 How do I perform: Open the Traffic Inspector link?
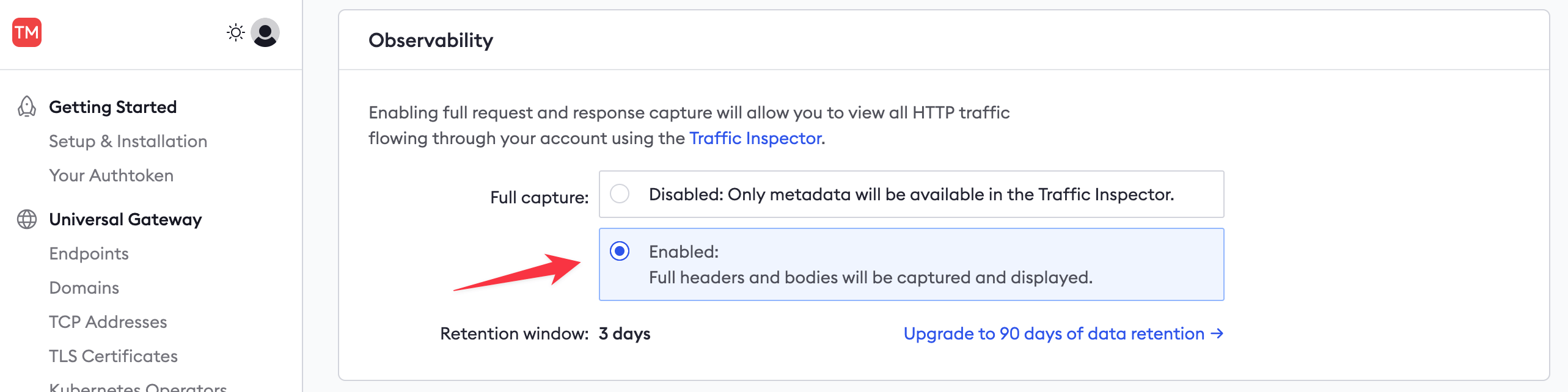[x=754, y=138]
